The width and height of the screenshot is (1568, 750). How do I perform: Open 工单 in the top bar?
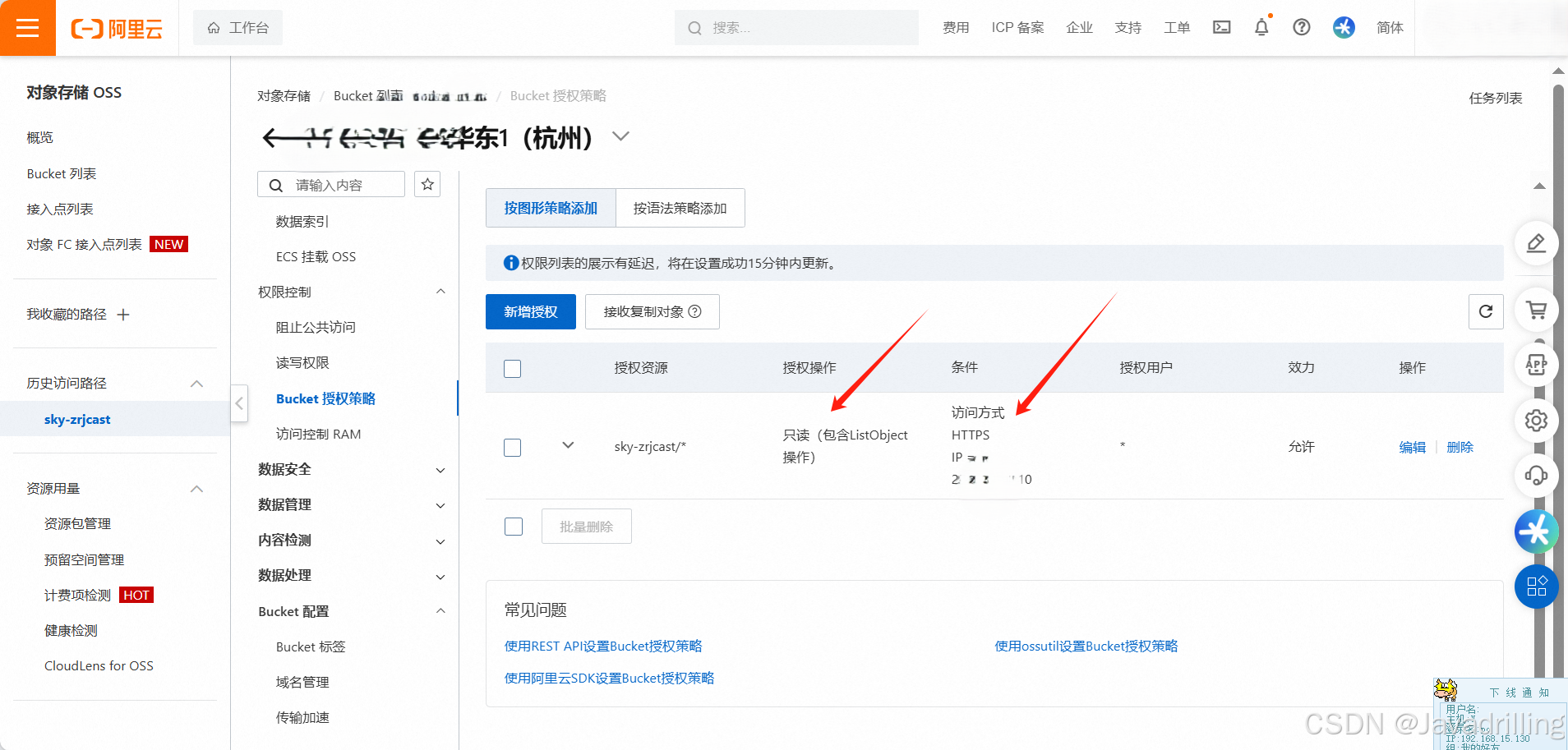1177,27
